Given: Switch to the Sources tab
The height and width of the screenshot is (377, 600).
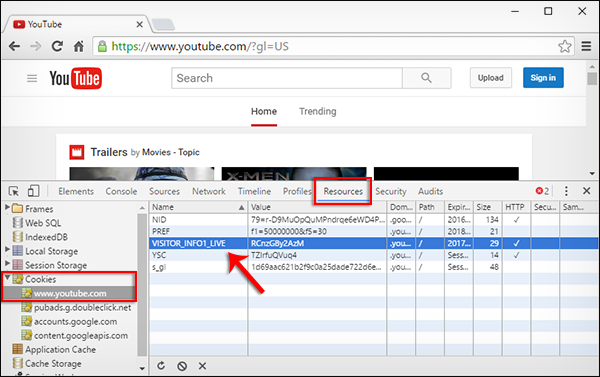Looking at the screenshot, I should tap(164, 191).
